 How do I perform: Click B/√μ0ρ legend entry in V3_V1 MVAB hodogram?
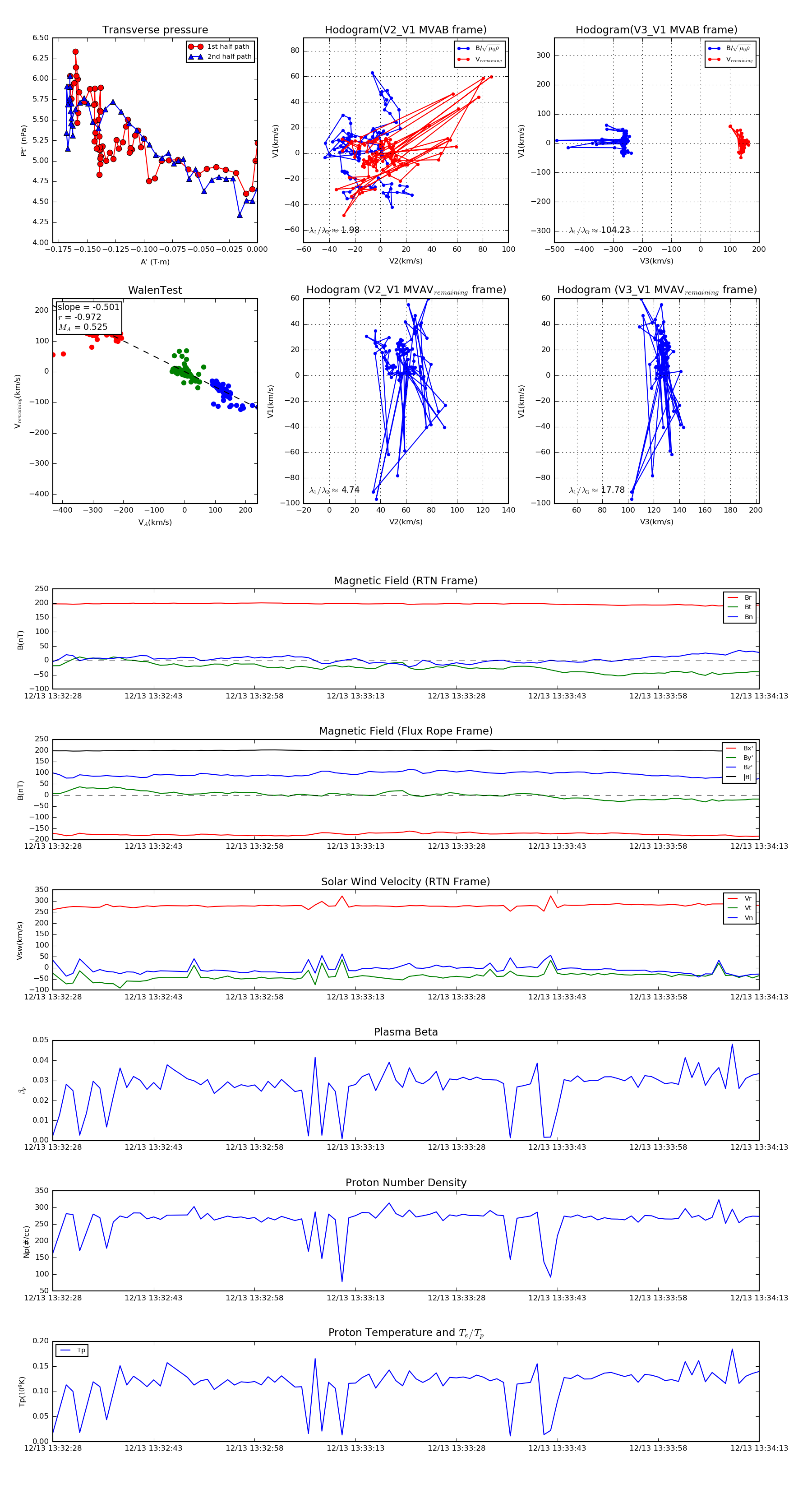(730, 49)
